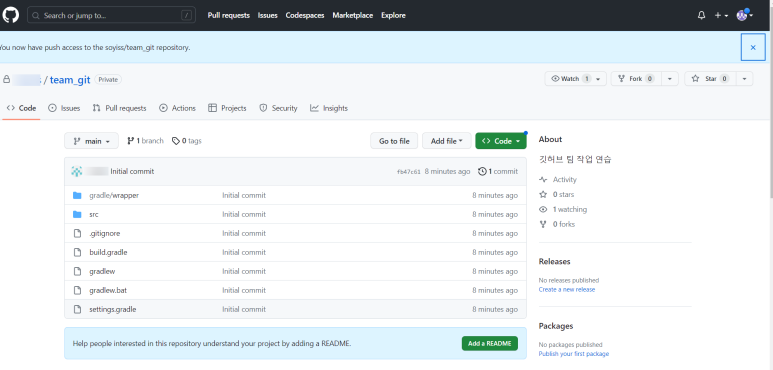Click Create a new release
This screenshot has height=370, width=773.
(567, 290)
